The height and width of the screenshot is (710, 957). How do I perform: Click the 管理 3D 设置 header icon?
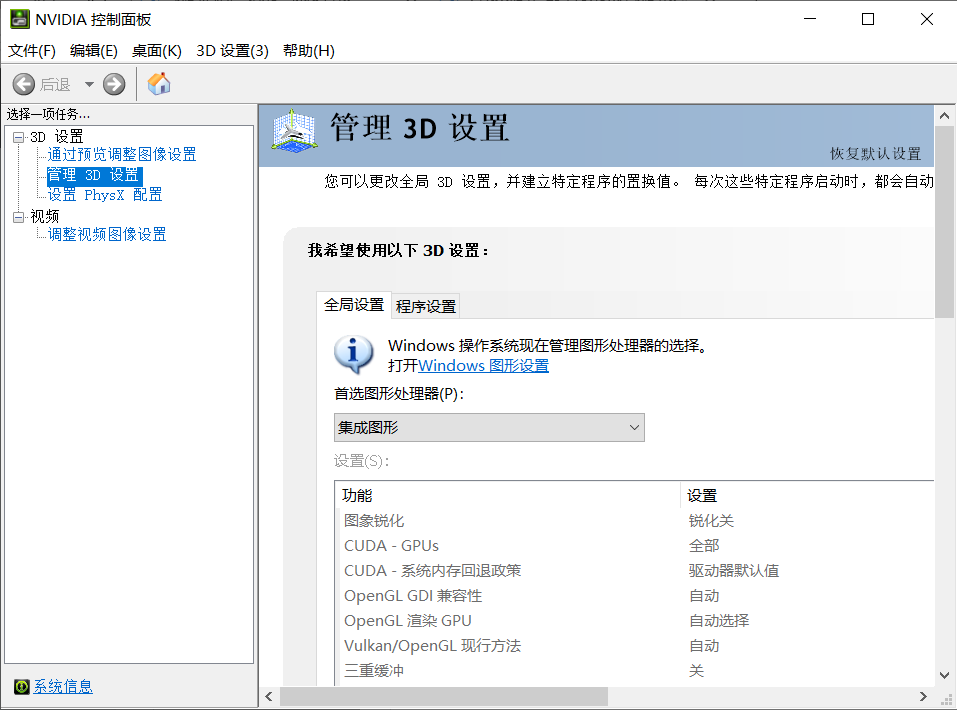coord(295,130)
